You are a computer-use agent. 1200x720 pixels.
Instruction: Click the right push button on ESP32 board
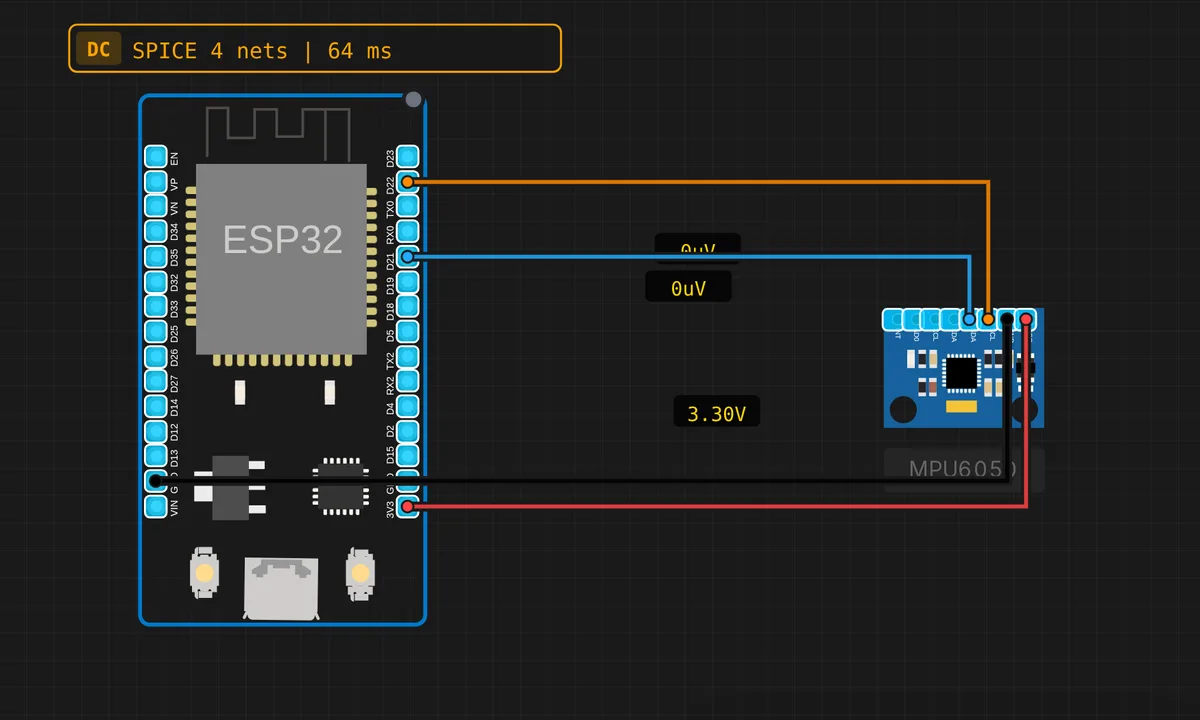[x=360, y=573]
